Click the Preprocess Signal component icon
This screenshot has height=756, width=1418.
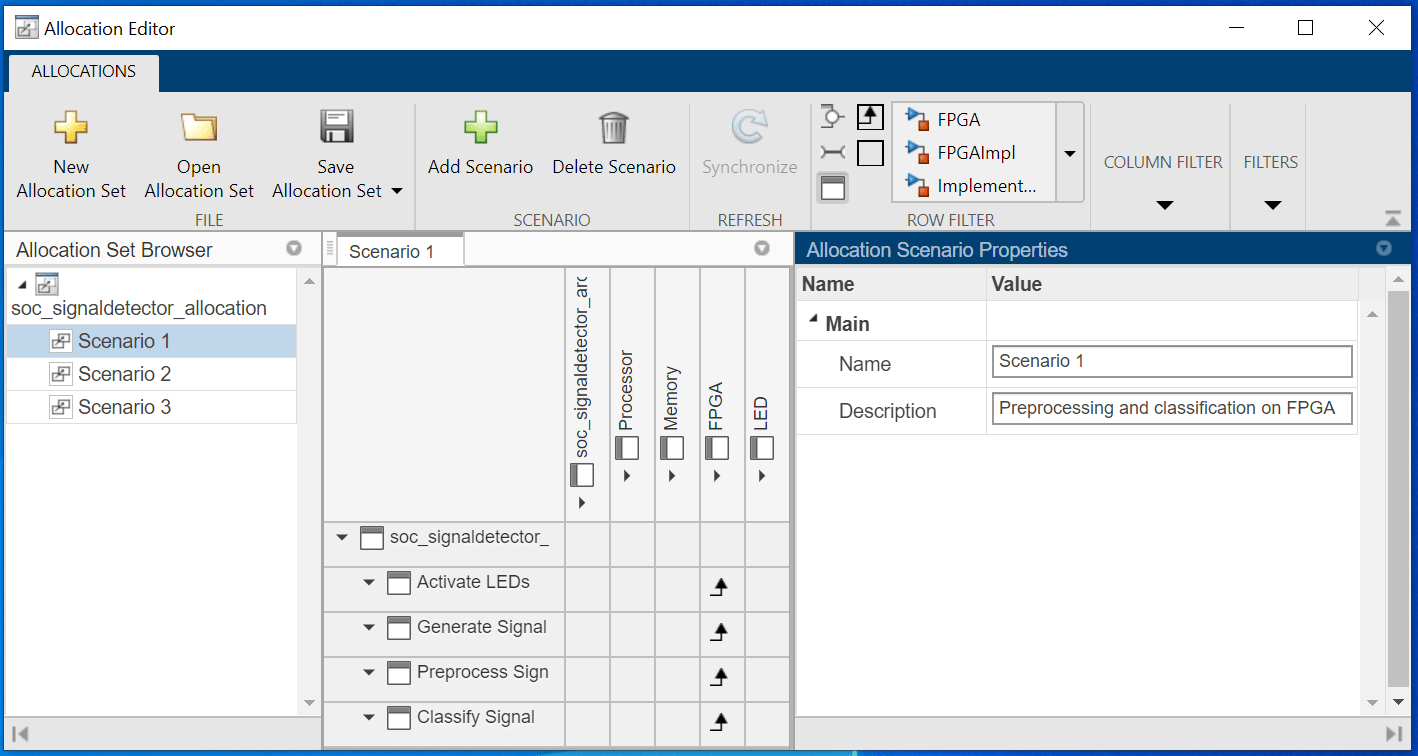coord(399,673)
